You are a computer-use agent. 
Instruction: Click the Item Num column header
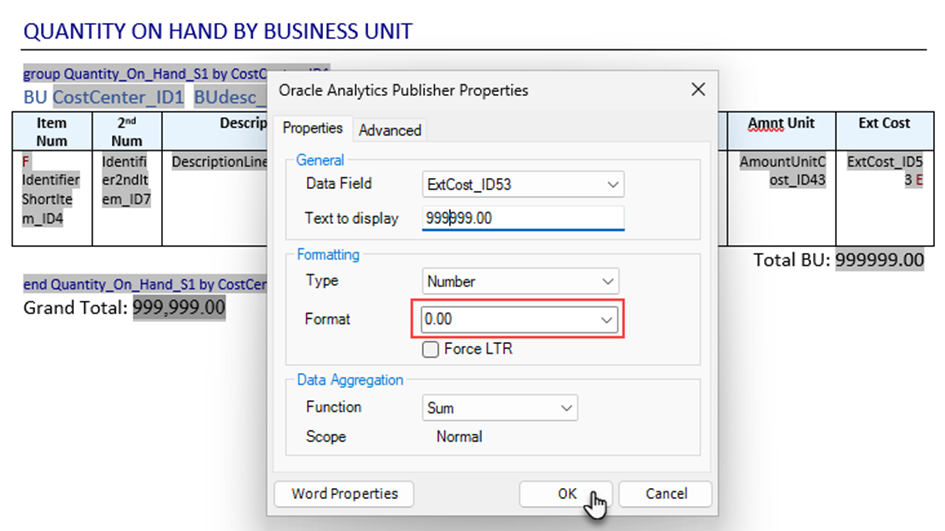[51, 131]
